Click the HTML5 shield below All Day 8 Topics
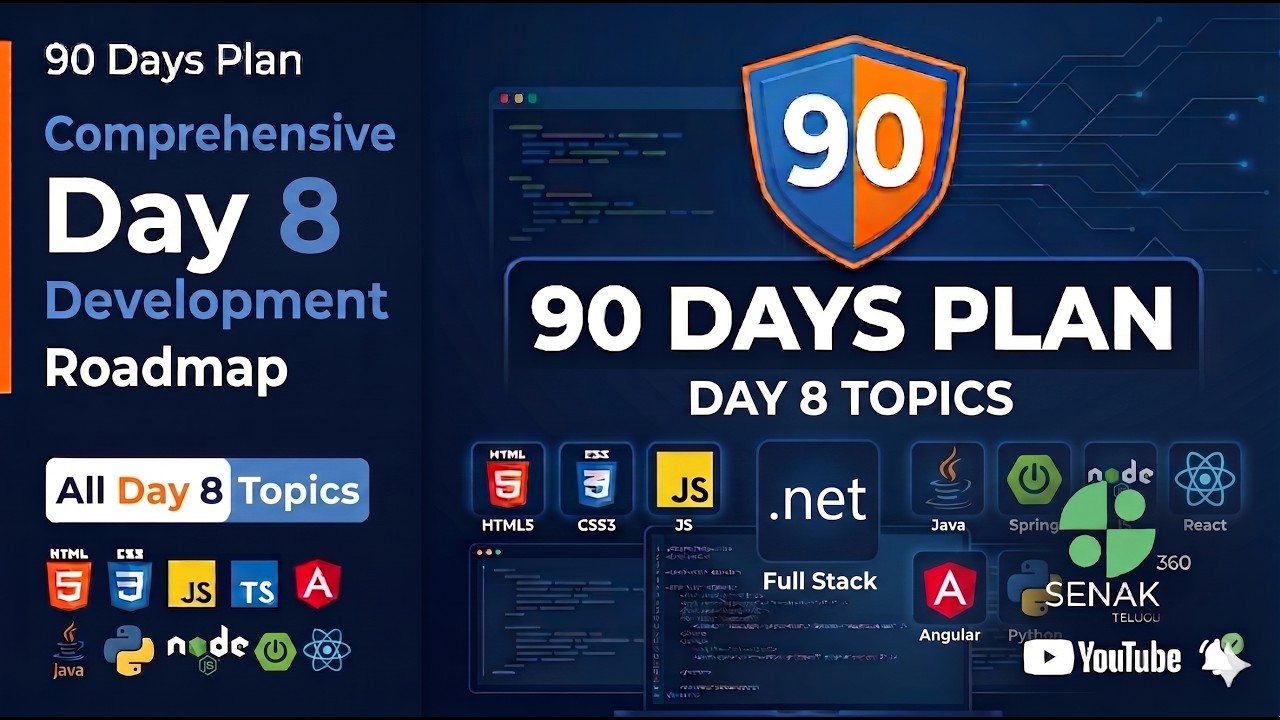The width and height of the screenshot is (1280, 720). [69, 579]
